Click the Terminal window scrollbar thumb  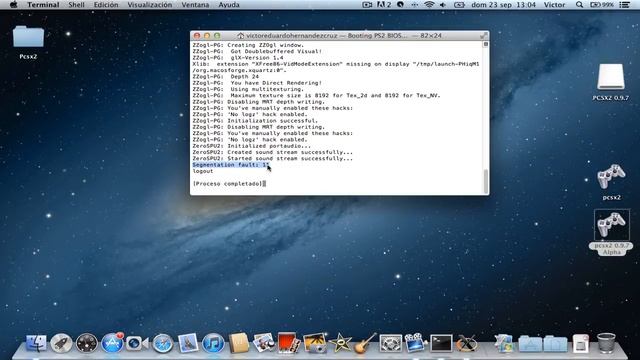pos(485,180)
